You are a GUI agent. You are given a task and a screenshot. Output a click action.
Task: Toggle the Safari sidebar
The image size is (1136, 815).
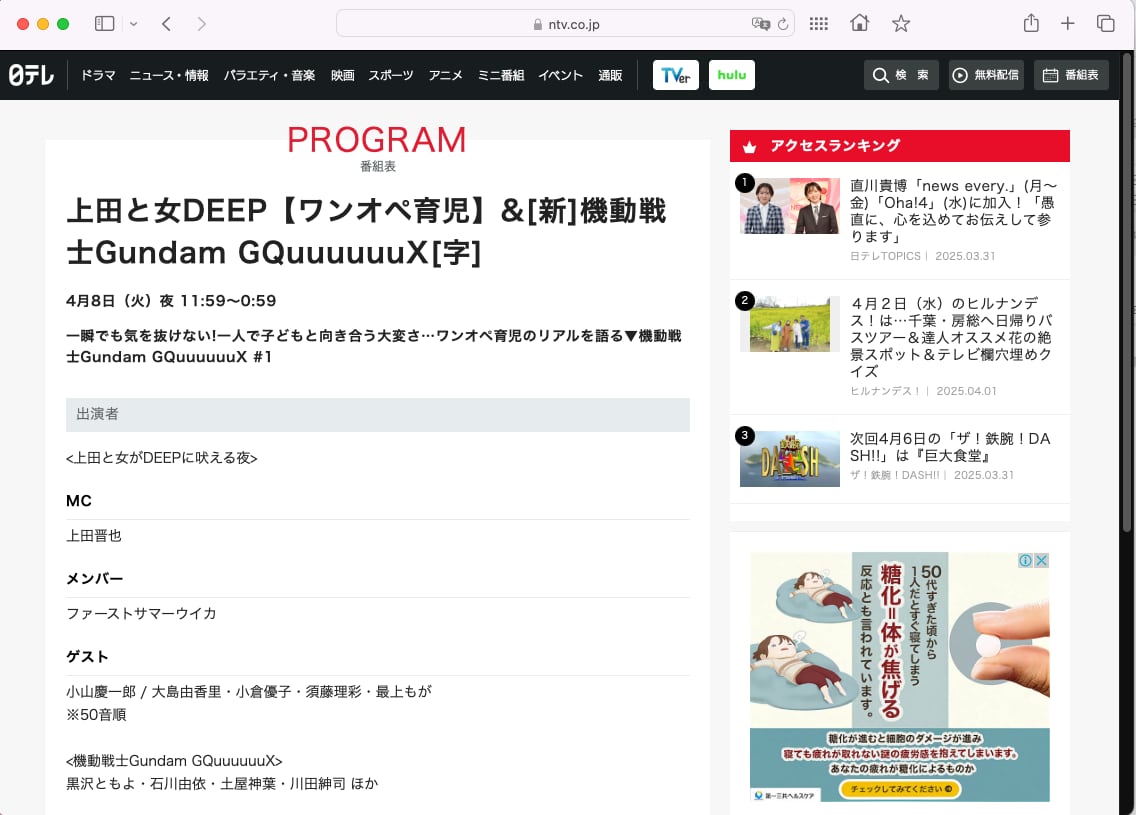click(104, 24)
